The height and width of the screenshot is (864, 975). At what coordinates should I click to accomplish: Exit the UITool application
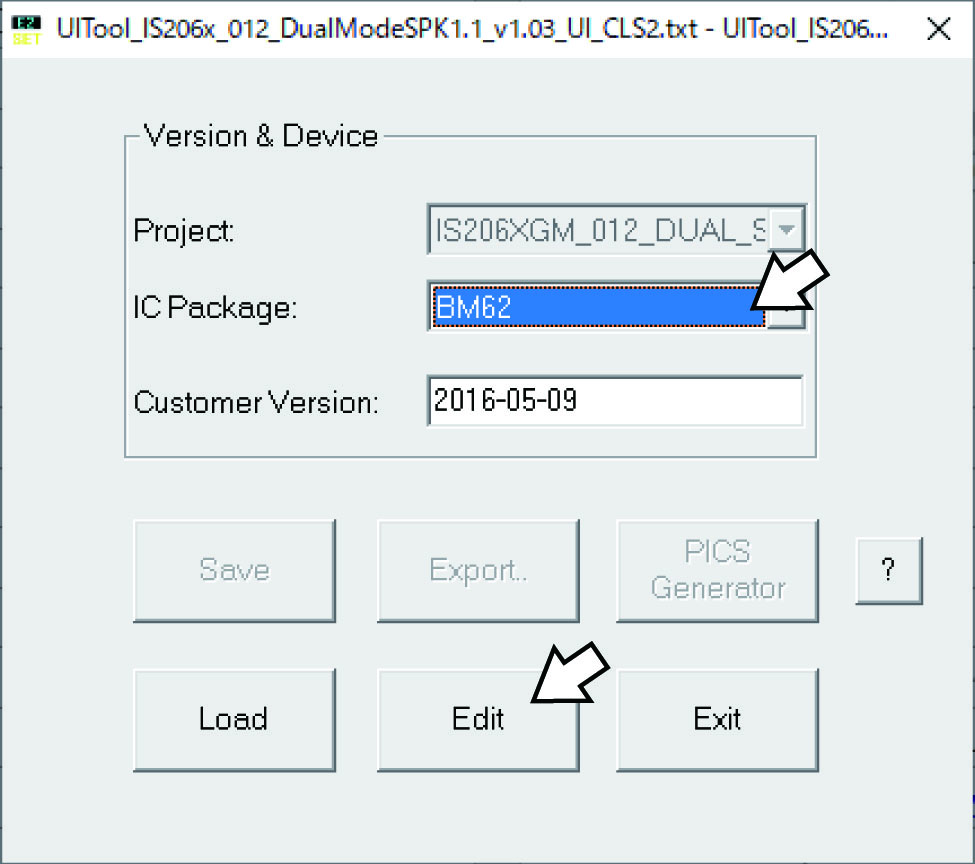pos(718,720)
